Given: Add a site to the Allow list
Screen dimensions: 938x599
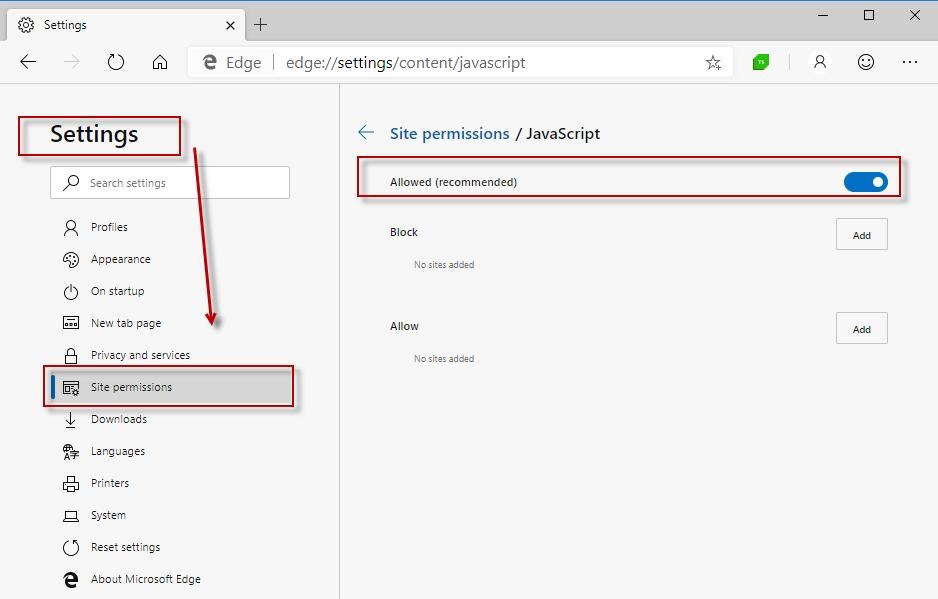Looking at the screenshot, I should click(861, 329).
